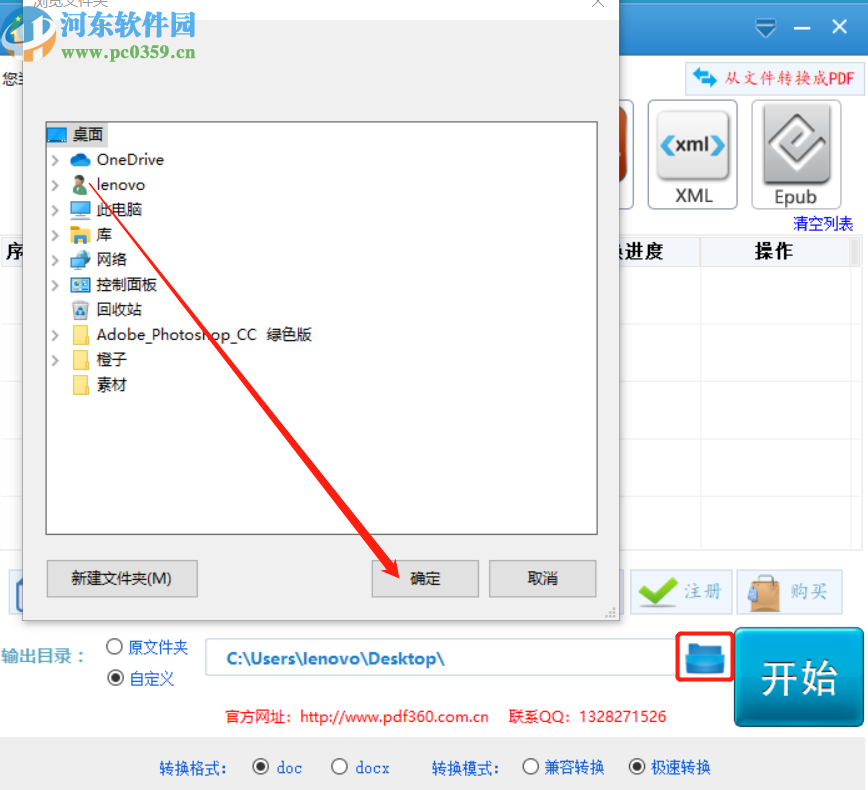Switch mode via 从文件转换成PDF button
Viewport: 868px width, 790px height.
pos(774,78)
